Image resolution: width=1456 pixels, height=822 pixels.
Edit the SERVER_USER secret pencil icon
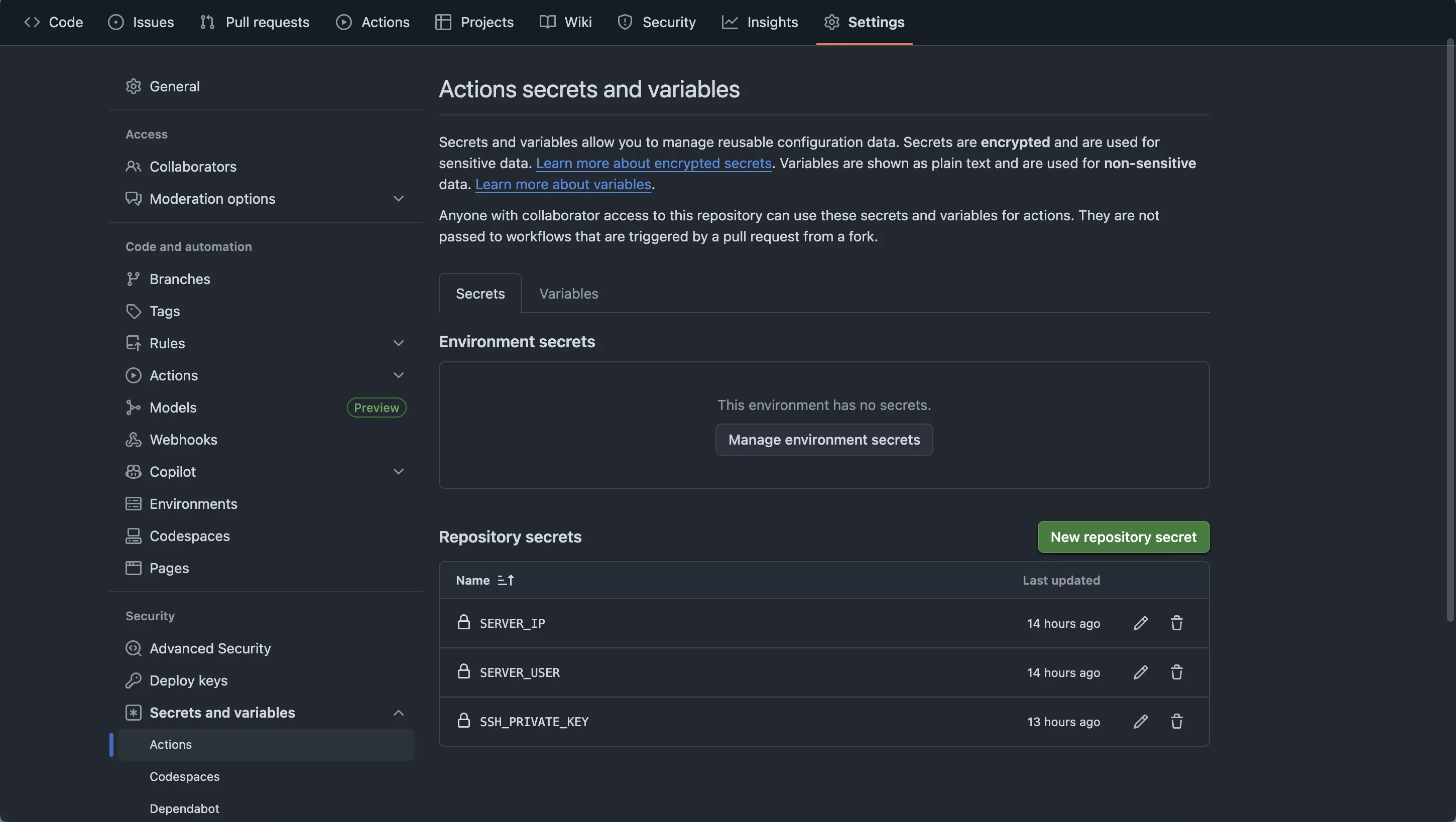tap(1140, 672)
